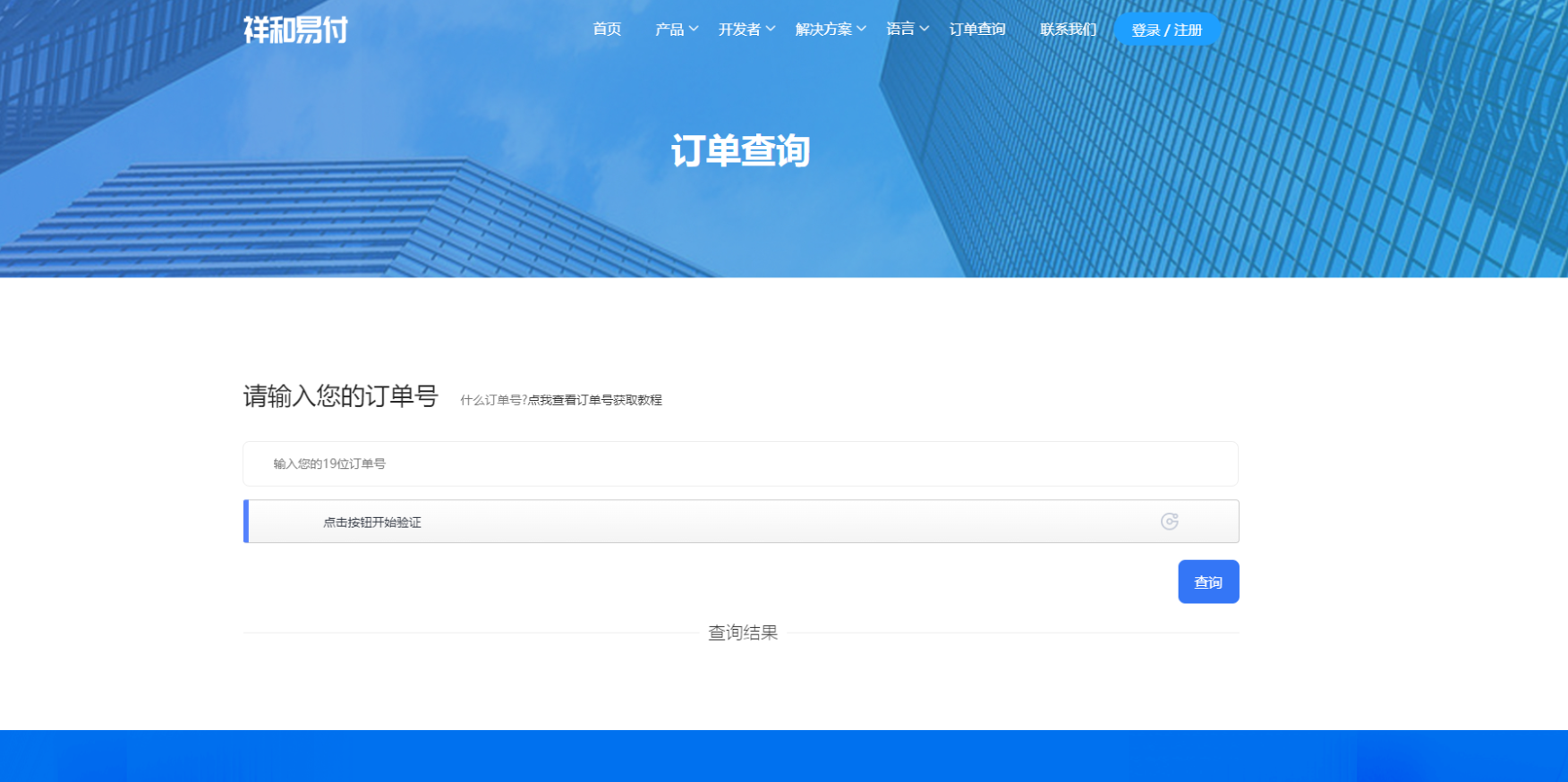This screenshot has width=1568, height=782.
Task: Expand the 解决方案 dropdown menu
Action: pos(831,30)
